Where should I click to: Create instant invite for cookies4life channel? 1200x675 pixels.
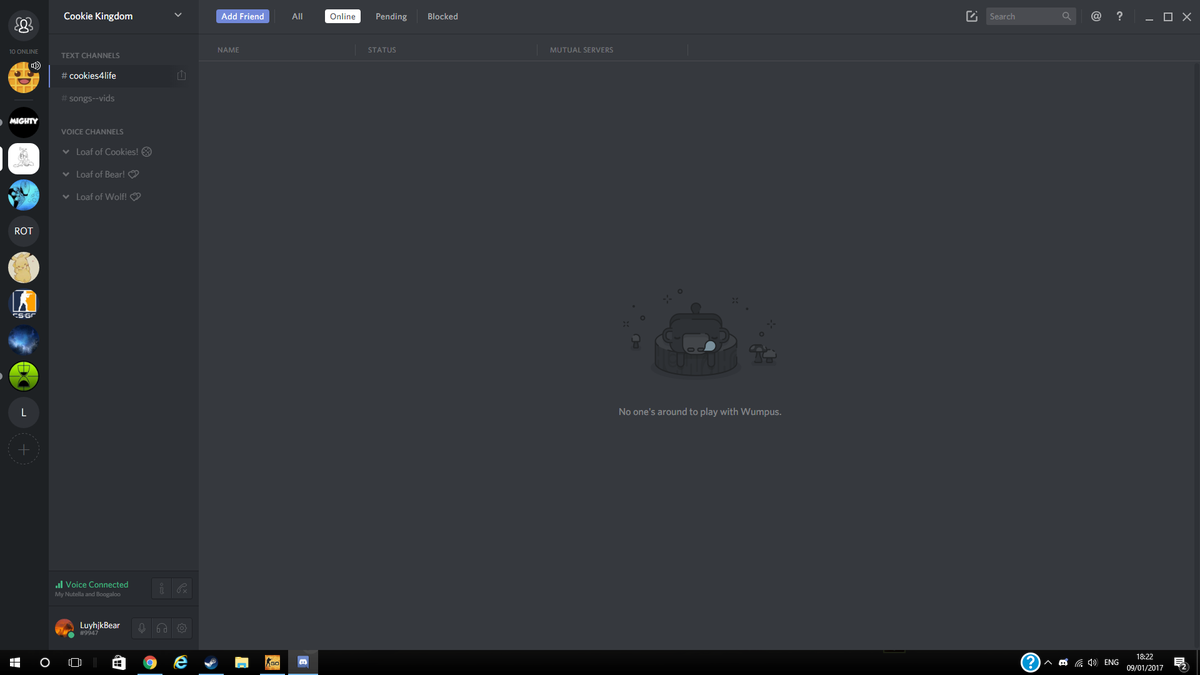coord(181,76)
